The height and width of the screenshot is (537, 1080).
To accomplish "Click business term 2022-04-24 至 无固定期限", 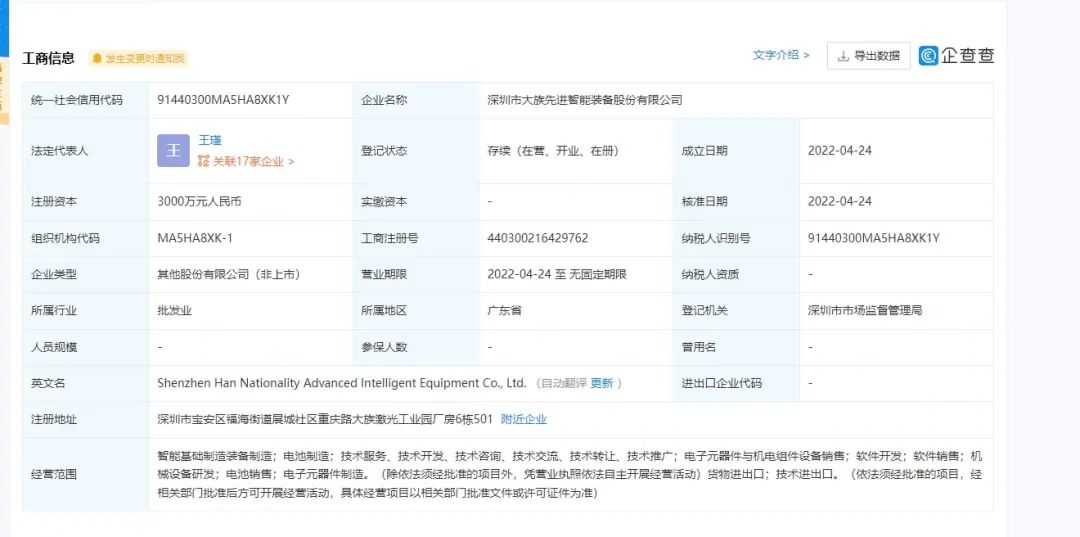I will (557, 274).
